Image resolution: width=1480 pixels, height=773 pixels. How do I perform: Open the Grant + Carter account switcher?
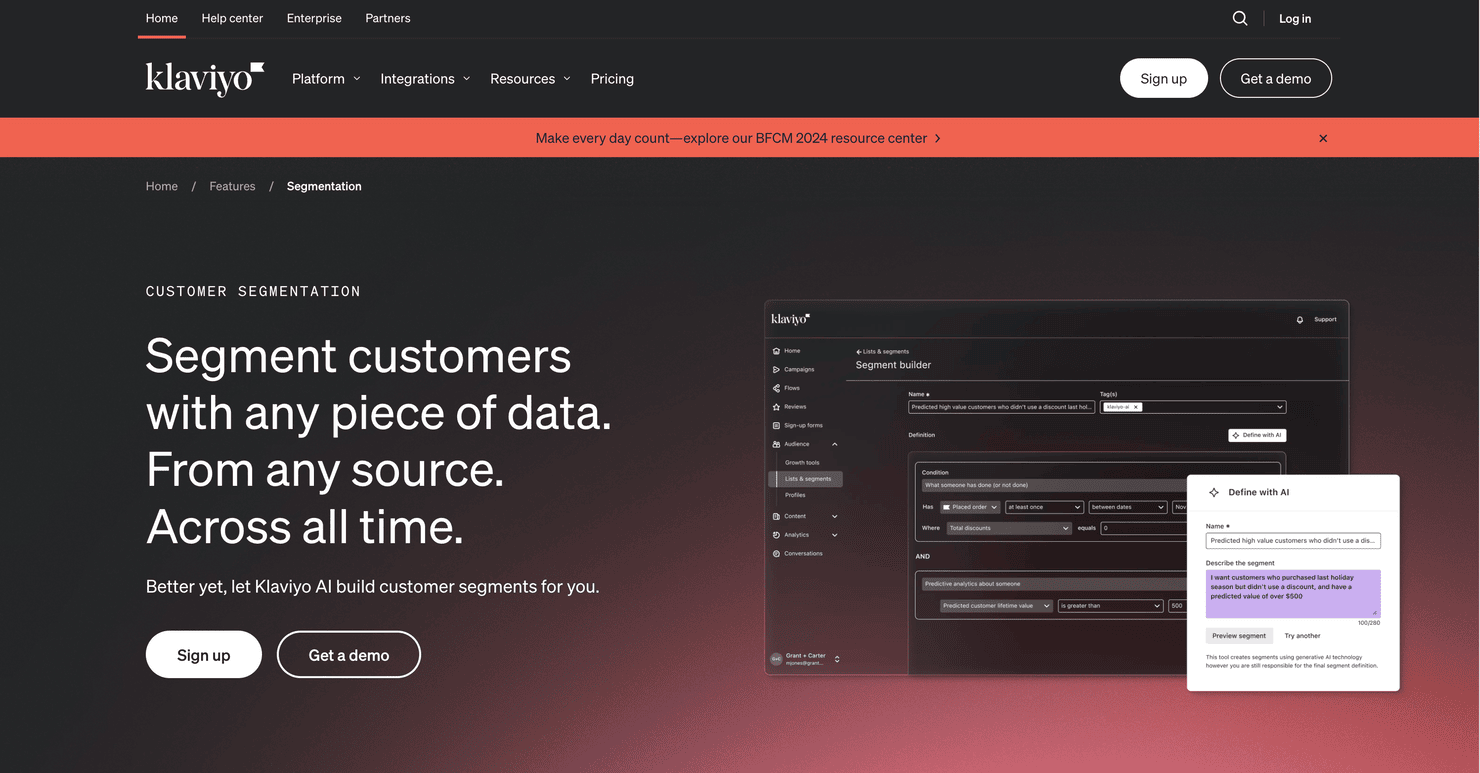[837, 659]
